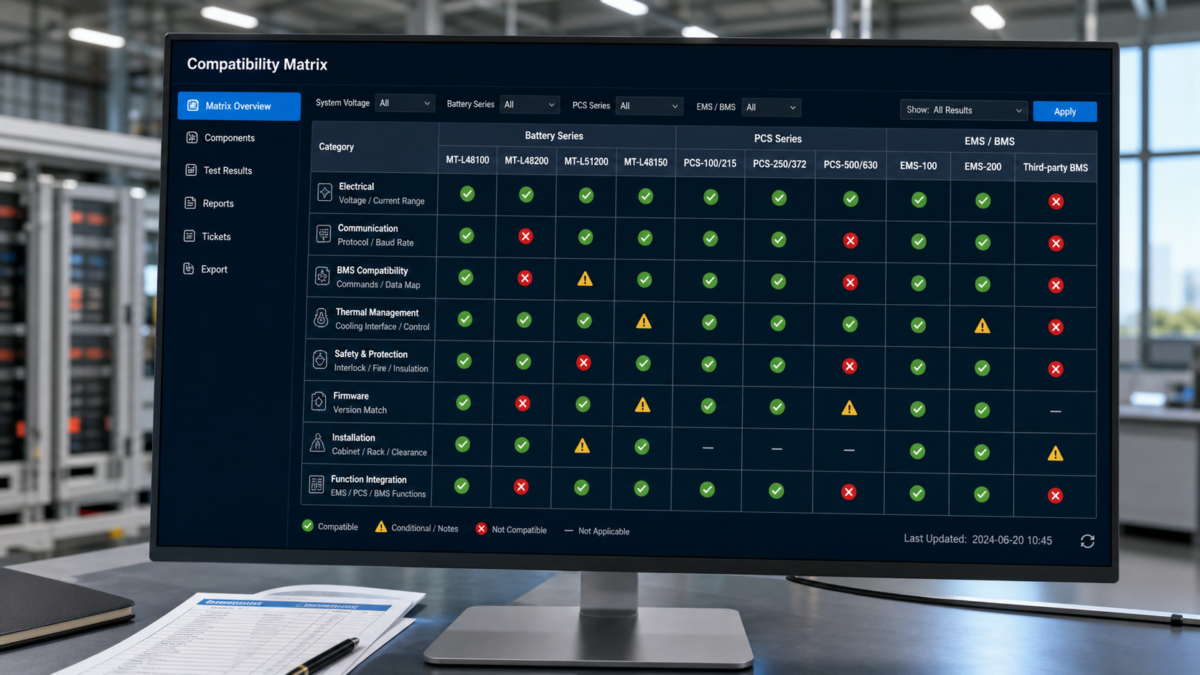Click Firmware warning icon under PCS-500/630
Image resolution: width=1200 pixels, height=675 pixels.
(x=849, y=408)
